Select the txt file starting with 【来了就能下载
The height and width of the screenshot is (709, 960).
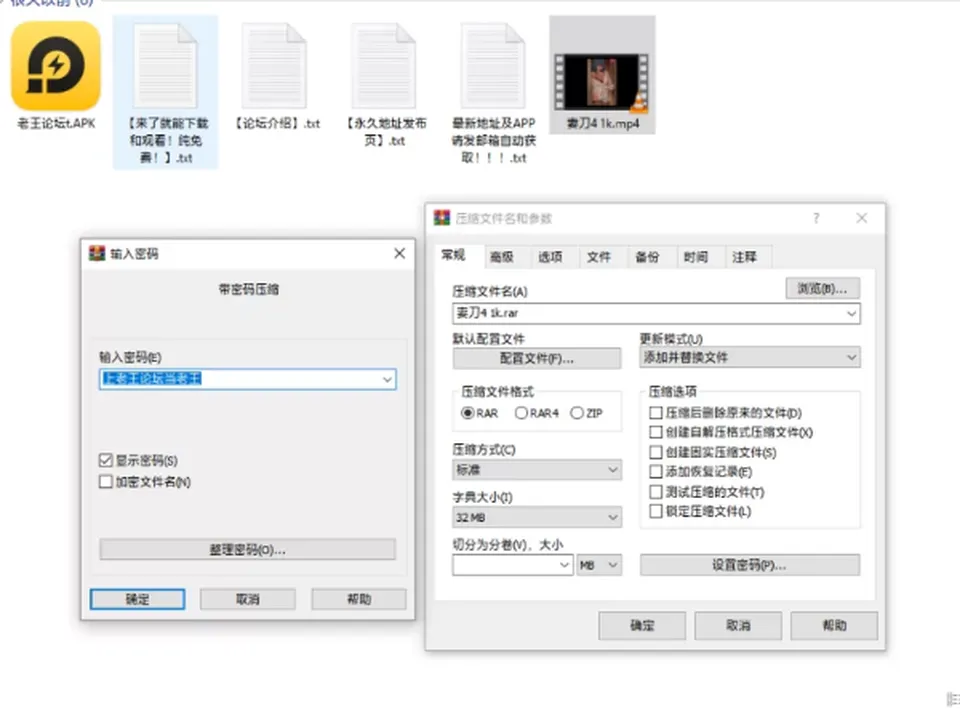click(x=165, y=66)
